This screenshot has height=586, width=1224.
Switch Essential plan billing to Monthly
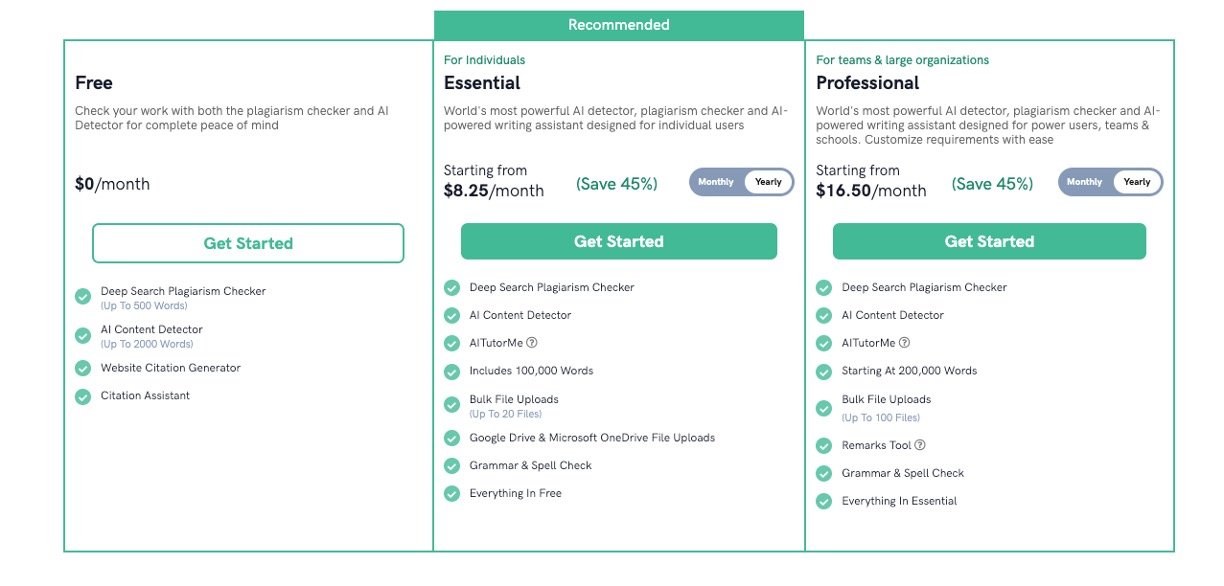coord(716,182)
